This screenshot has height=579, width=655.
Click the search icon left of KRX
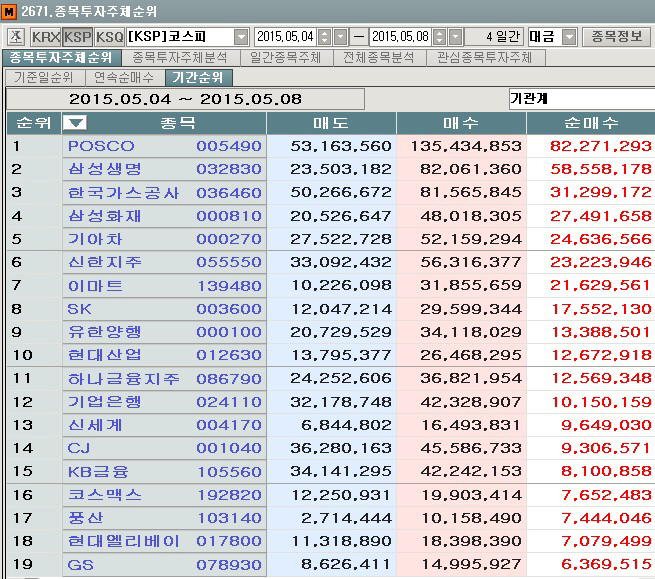(x=16, y=37)
